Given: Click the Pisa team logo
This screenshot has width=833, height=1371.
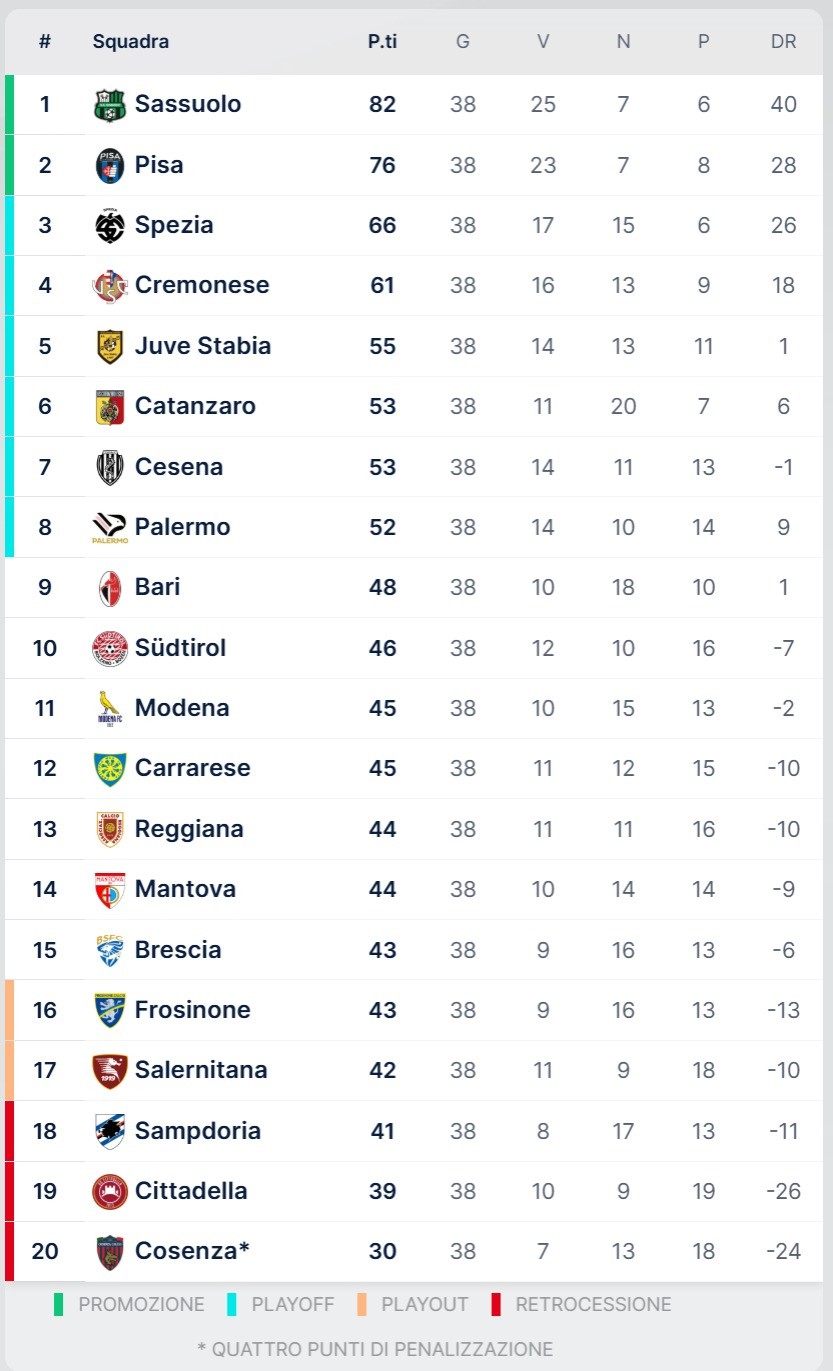Looking at the screenshot, I should coord(110,165).
